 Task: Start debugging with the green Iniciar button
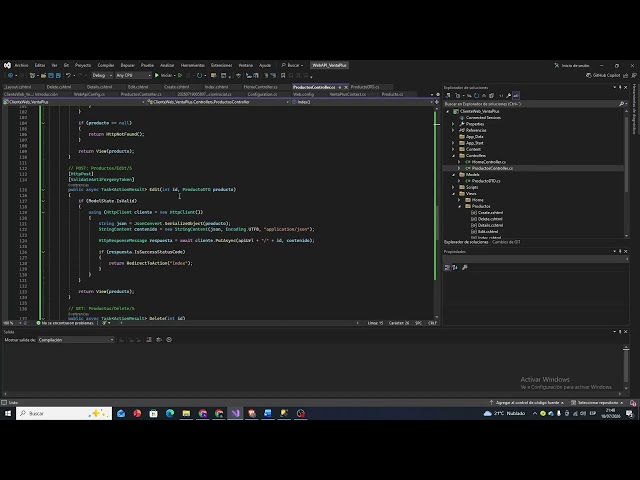tap(163, 76)
